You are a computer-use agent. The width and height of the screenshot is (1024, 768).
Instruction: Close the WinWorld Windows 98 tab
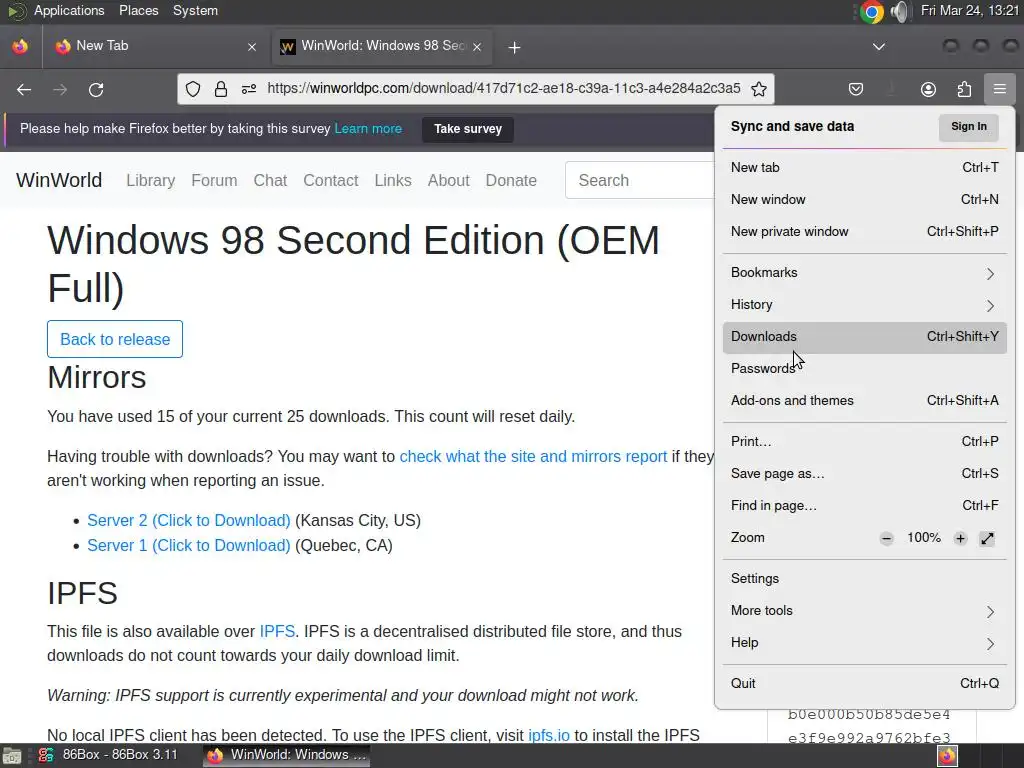pos(477,47)
